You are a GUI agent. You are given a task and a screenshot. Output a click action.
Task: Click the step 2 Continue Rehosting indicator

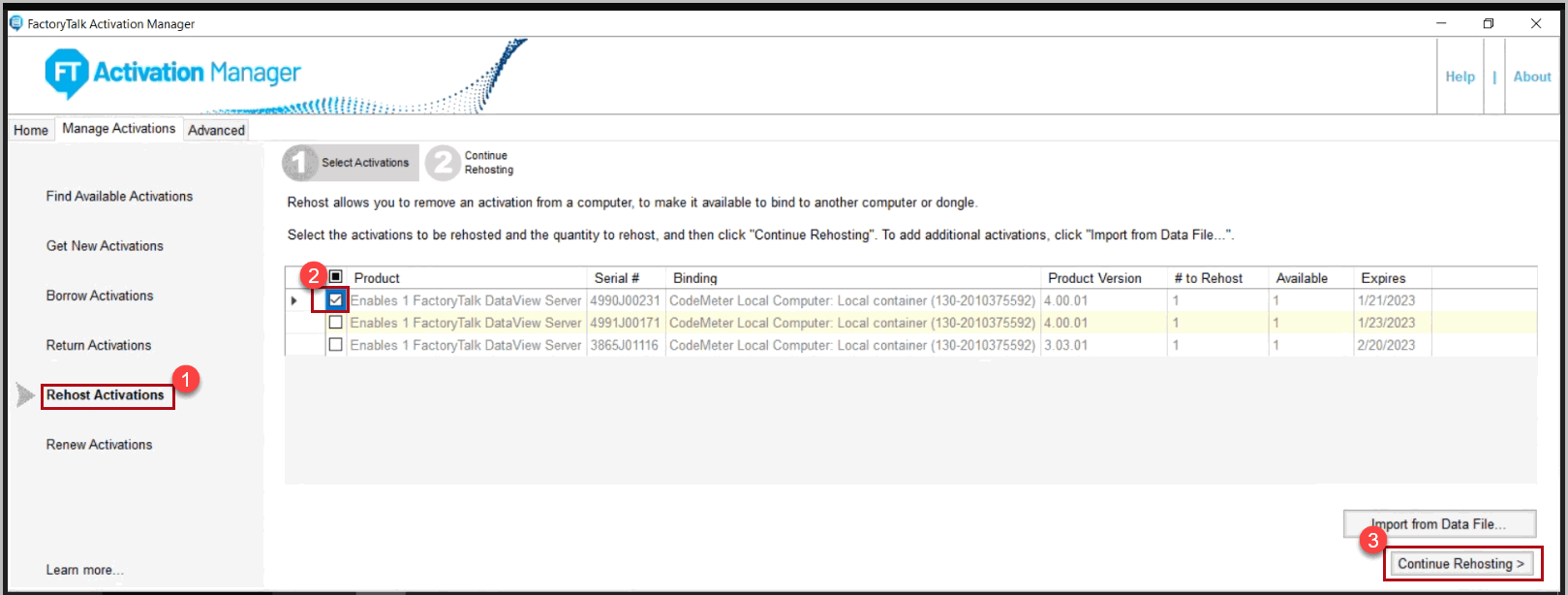tap(472, 163)
